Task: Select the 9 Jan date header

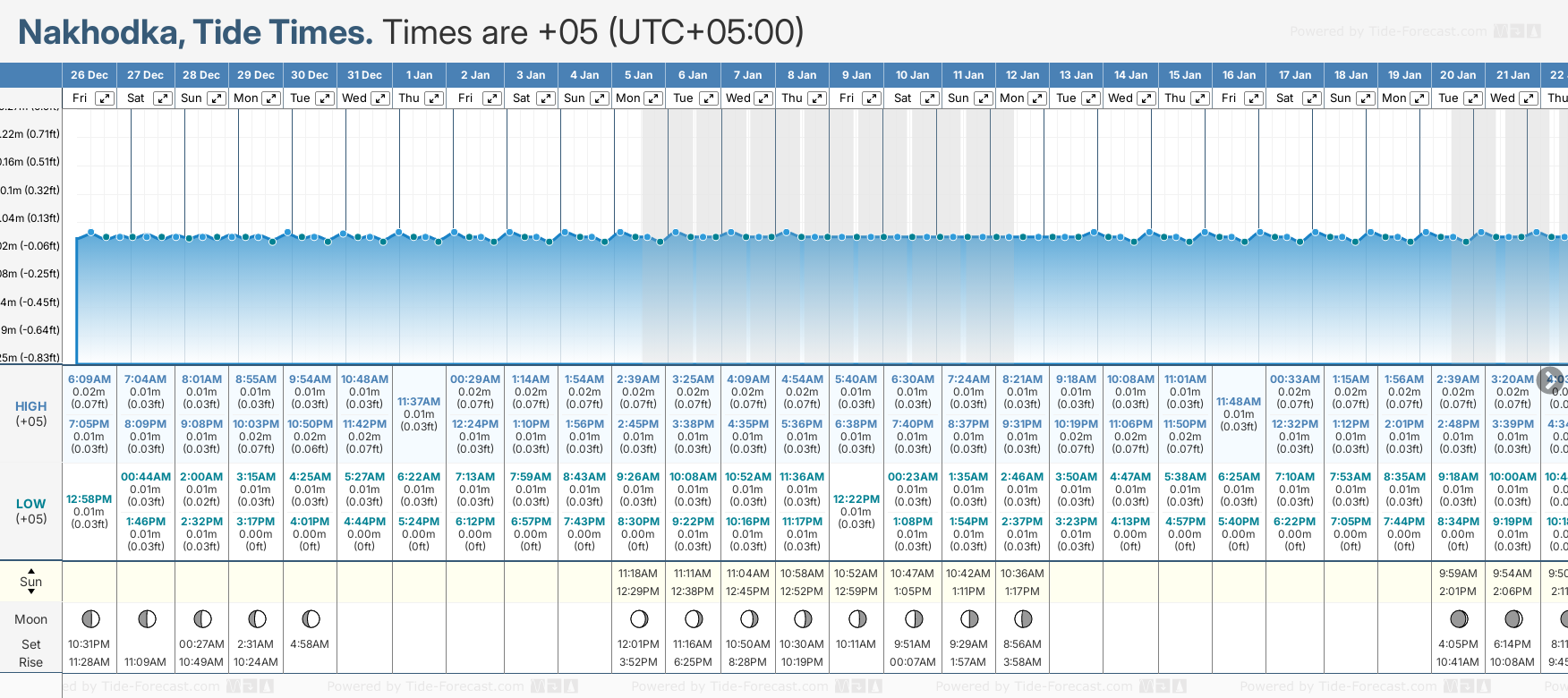Action: (856, 75)
